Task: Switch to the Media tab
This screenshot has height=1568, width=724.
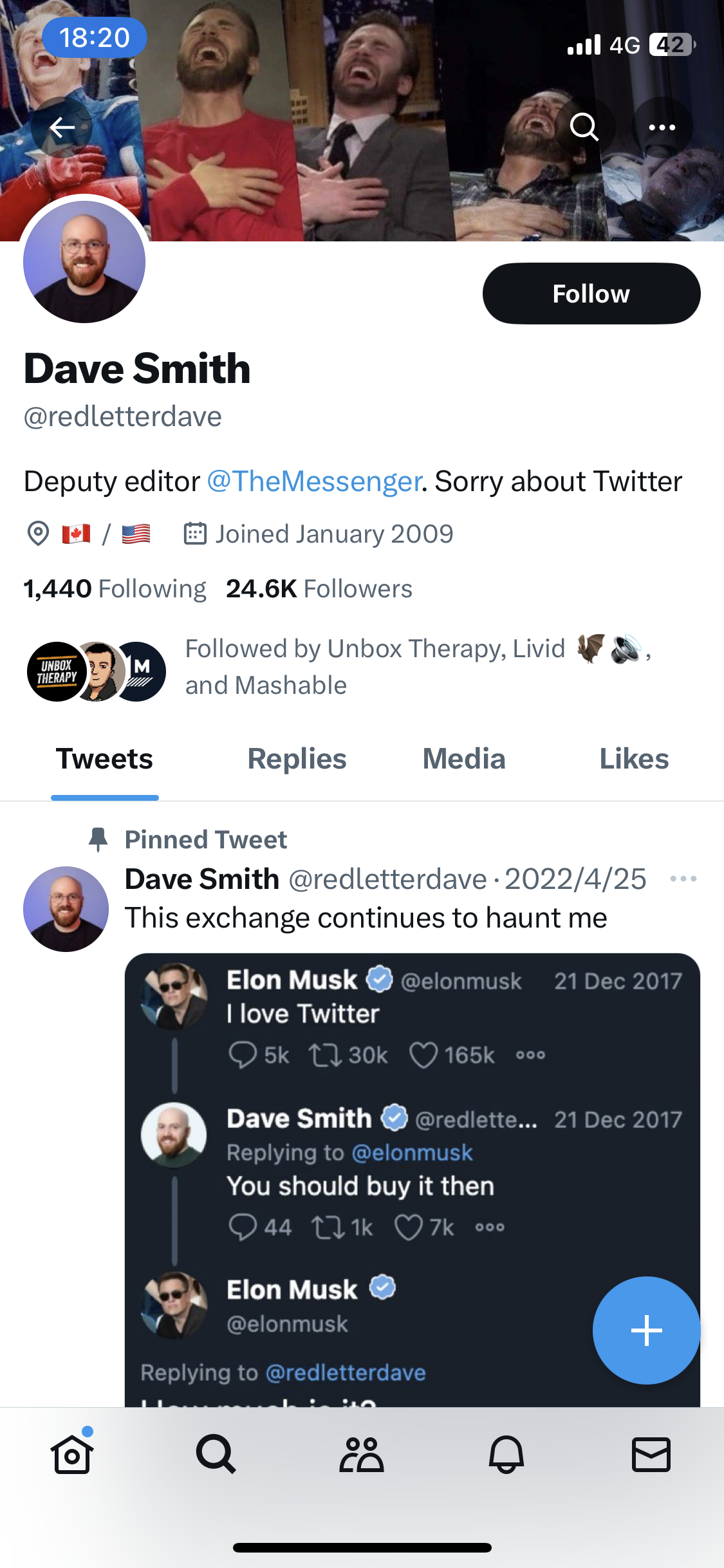Action: [x=464, y=760]
